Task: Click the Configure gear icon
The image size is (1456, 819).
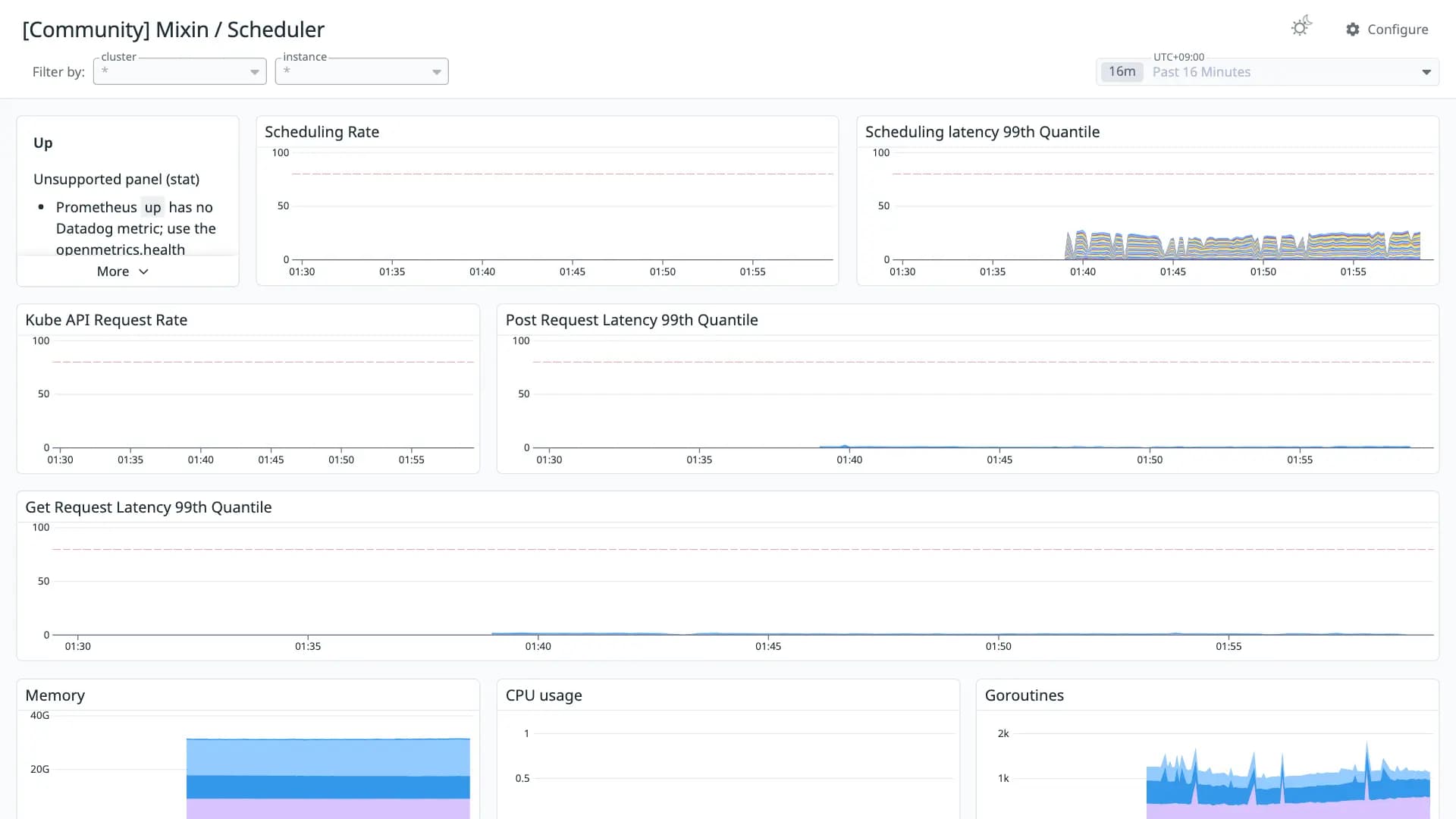Action: 1353,30
